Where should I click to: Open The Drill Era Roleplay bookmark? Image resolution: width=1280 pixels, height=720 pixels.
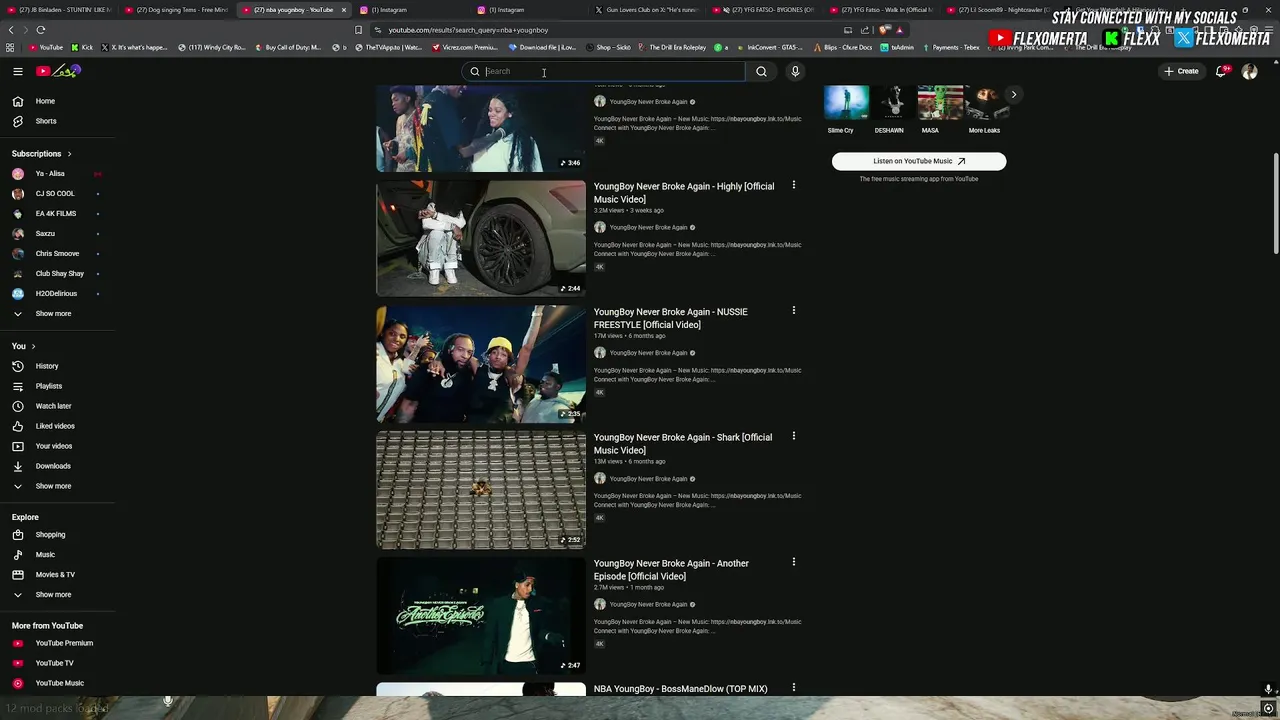[672, 47]
